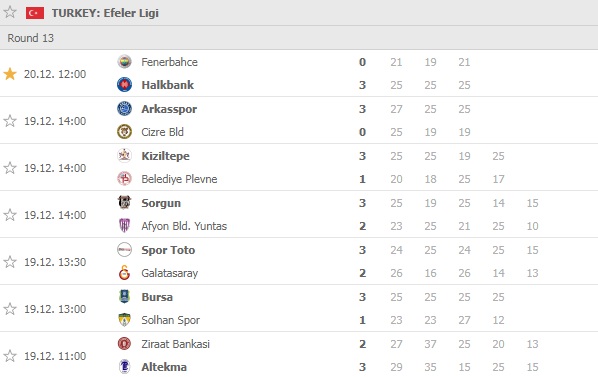This screenshot has width=598, height=377.
Task: Click the Kiziltepe team logo
Action: point(124,156)
